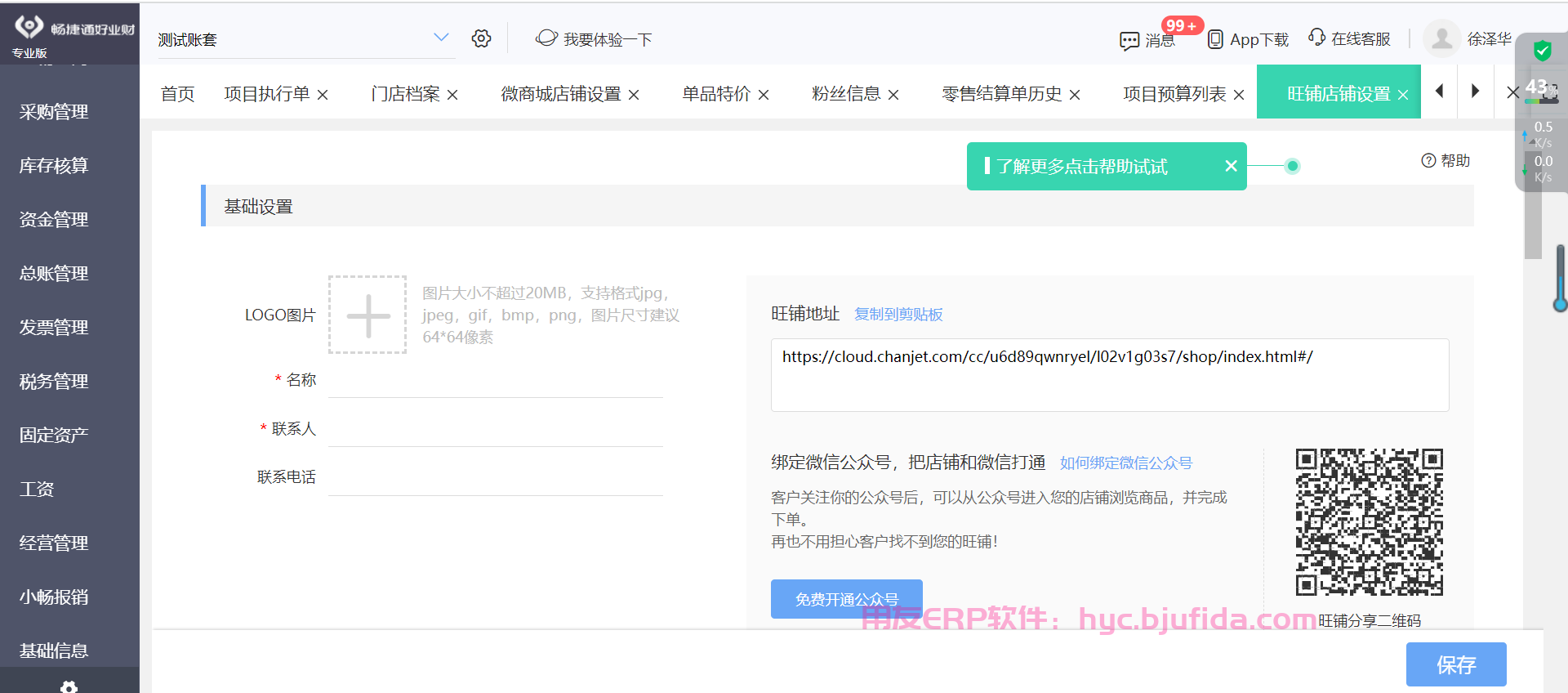Open 如何绑定微信公众号 link
This screenshot has height=693, width=1568.
[x=1126, y=463]
